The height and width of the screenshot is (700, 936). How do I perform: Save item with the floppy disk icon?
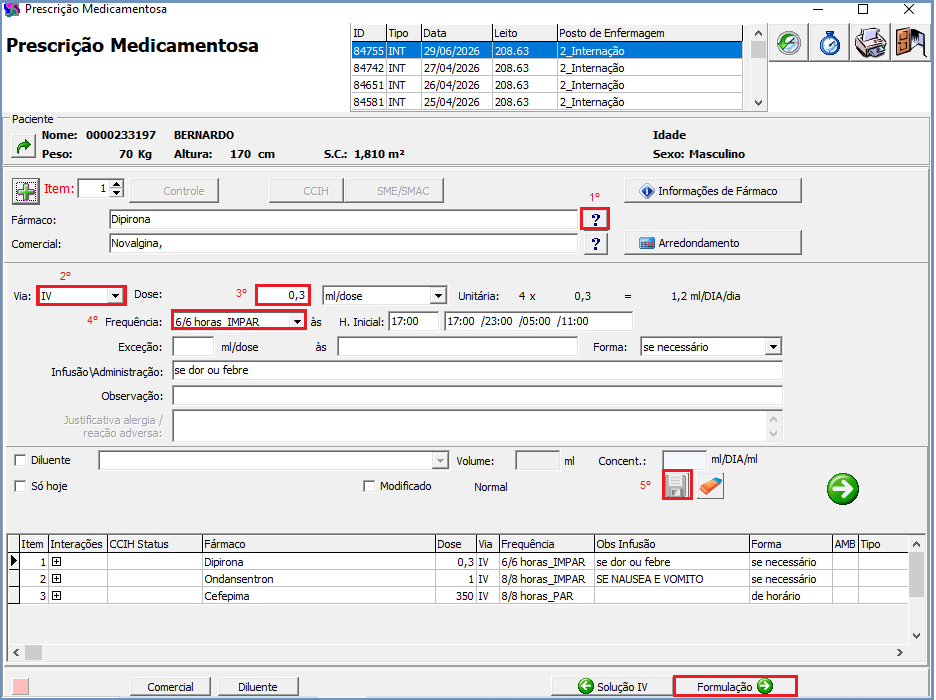(677, 485)
